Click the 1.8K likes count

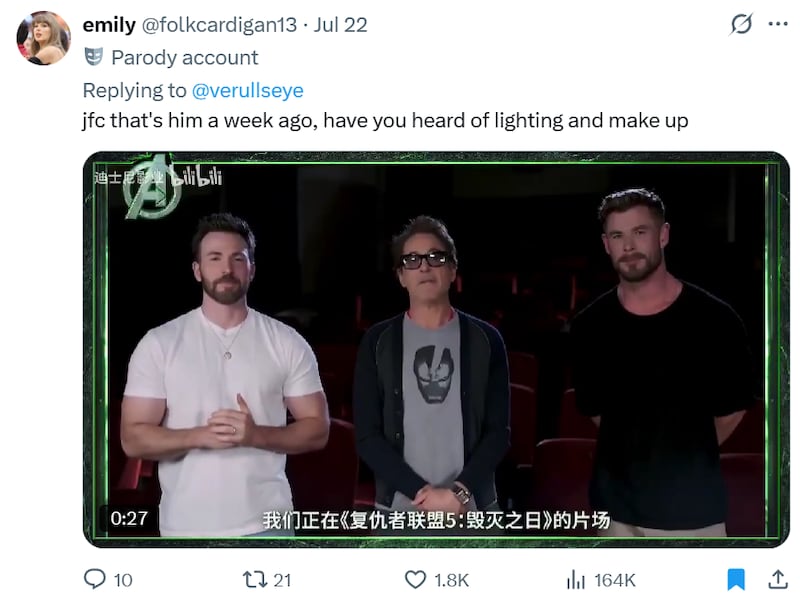tap(452, 580)
